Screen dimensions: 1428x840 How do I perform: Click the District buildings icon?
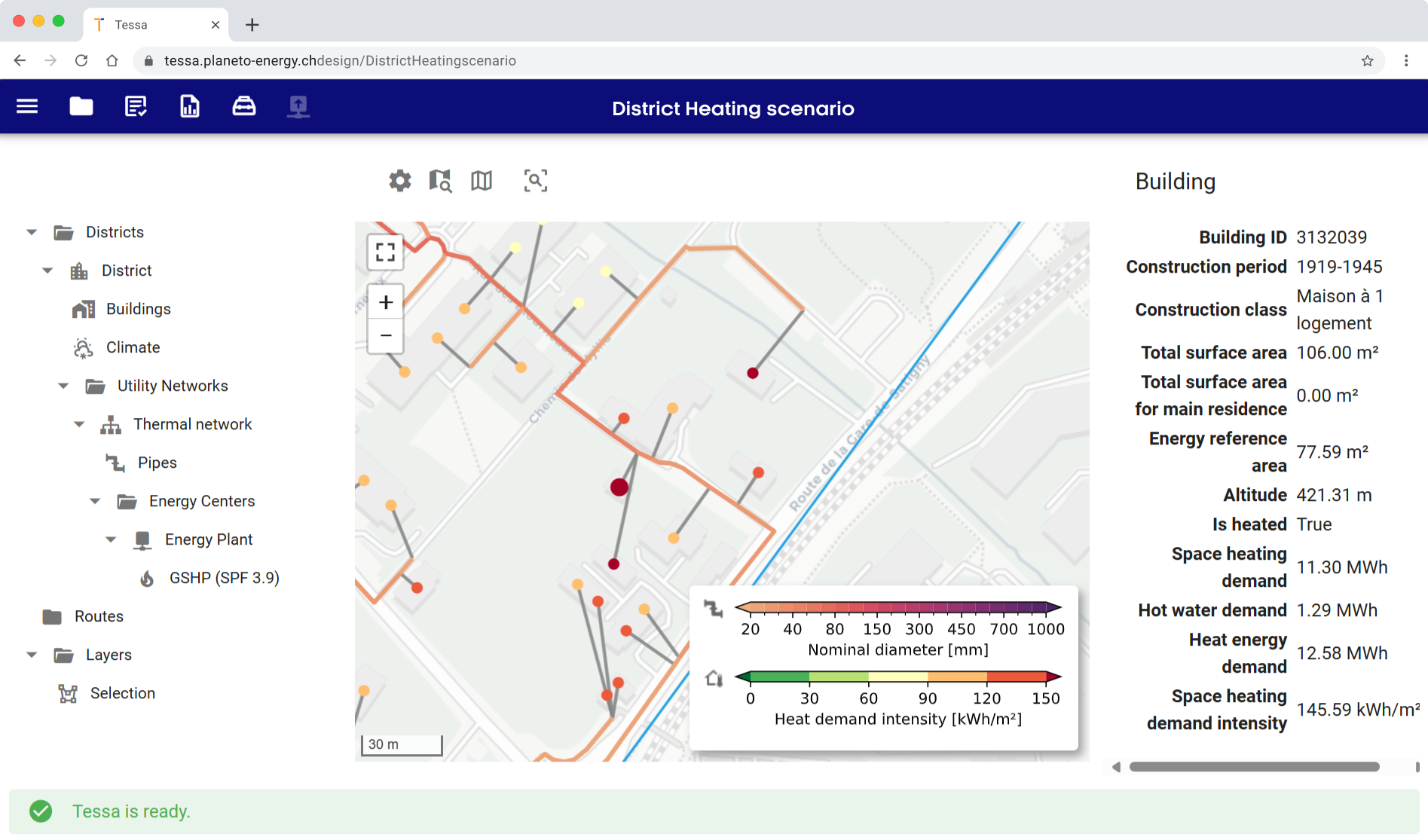point(79,270)
